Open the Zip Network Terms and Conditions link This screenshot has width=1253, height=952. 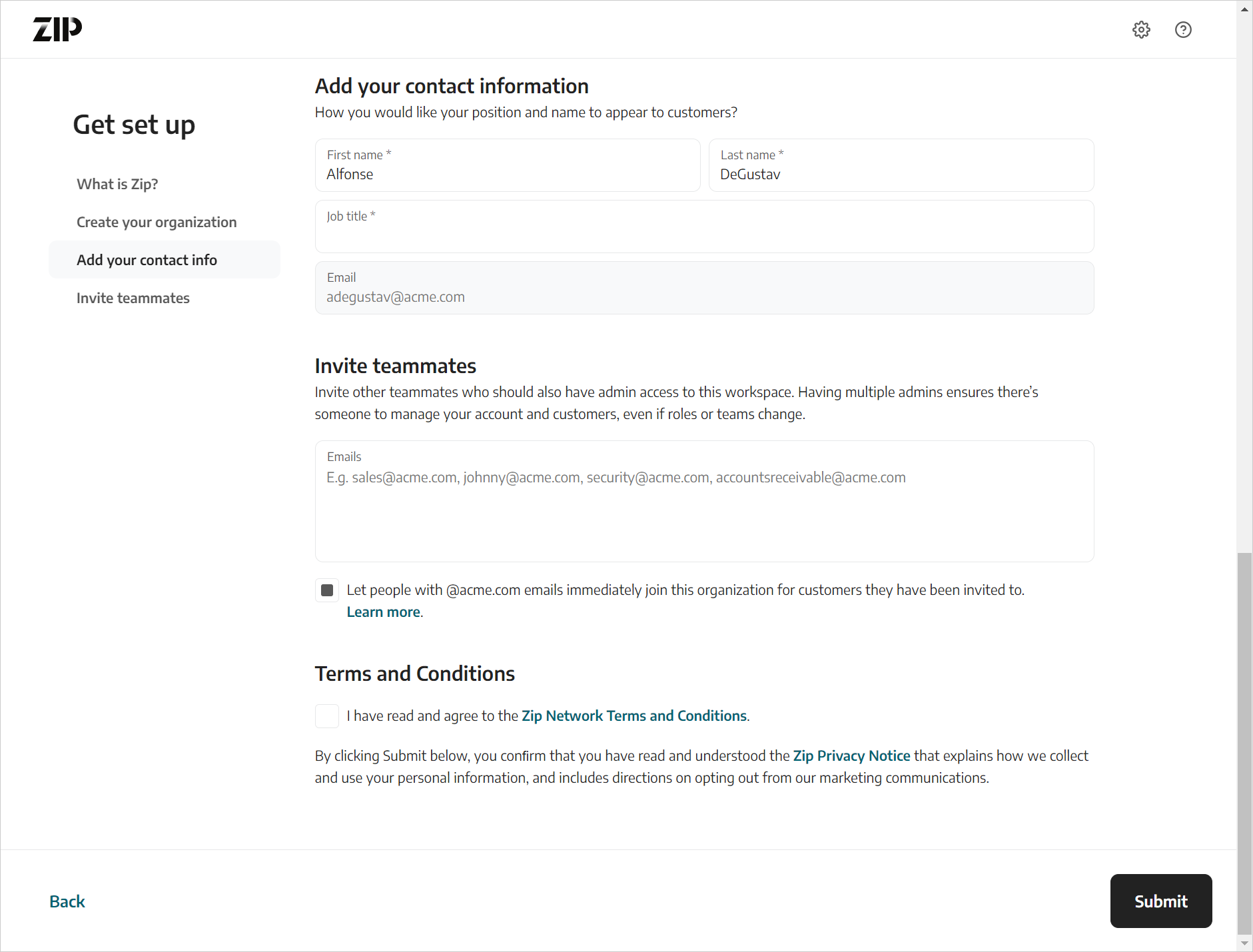[x=633, y=715]
